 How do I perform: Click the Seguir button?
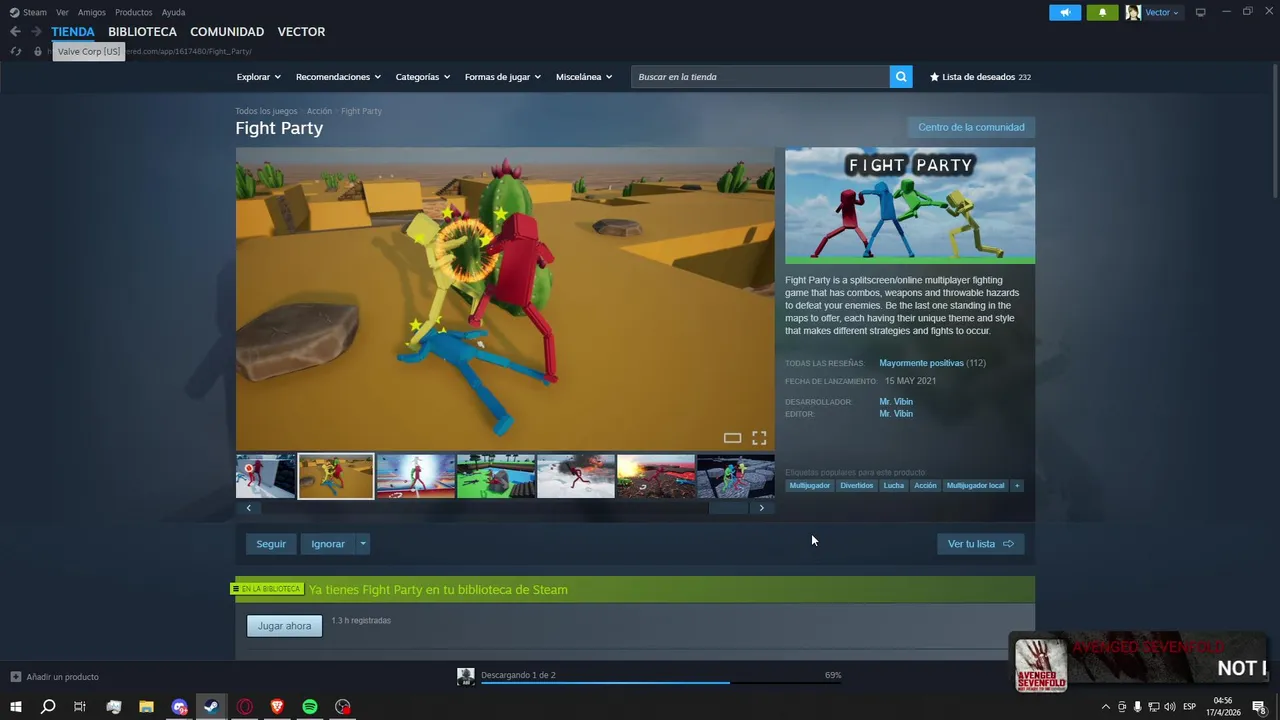(x=271, y=544)
